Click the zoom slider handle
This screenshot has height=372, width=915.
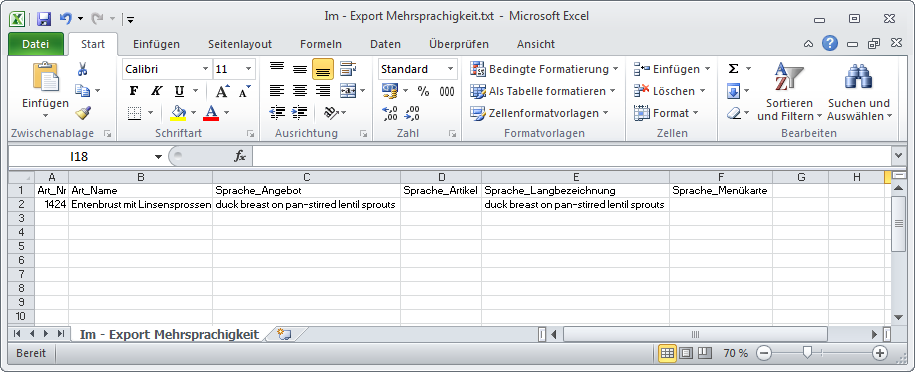pyautogui.click(x=808, y=352)
